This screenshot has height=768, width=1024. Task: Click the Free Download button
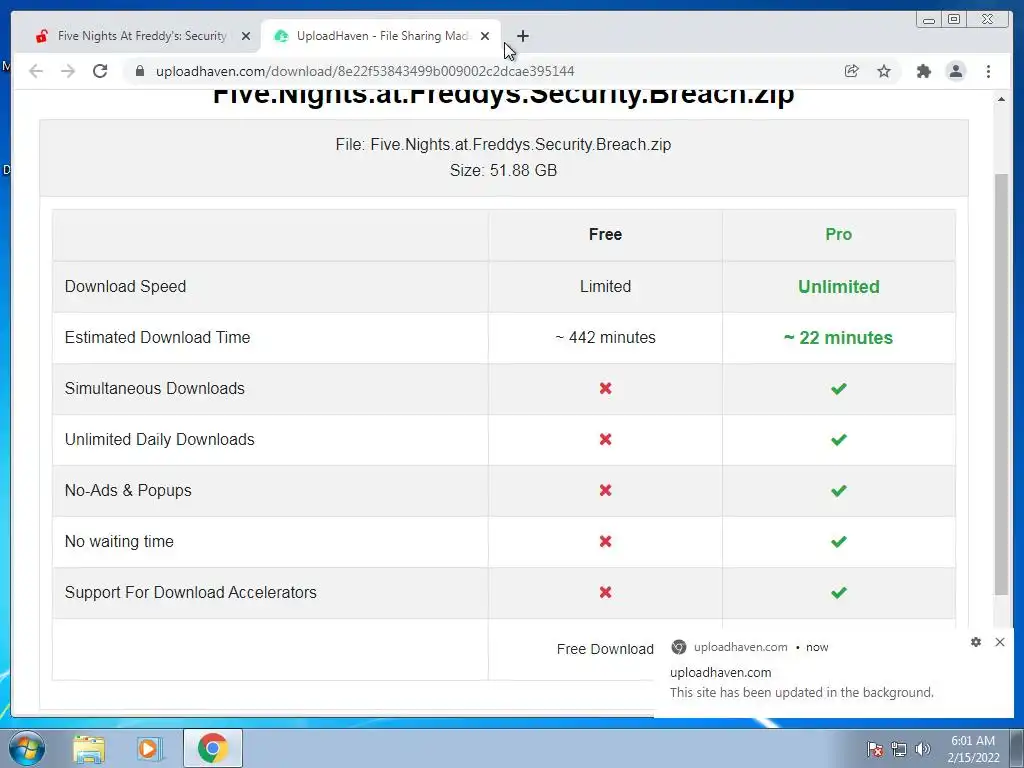[x=605, y=649]
